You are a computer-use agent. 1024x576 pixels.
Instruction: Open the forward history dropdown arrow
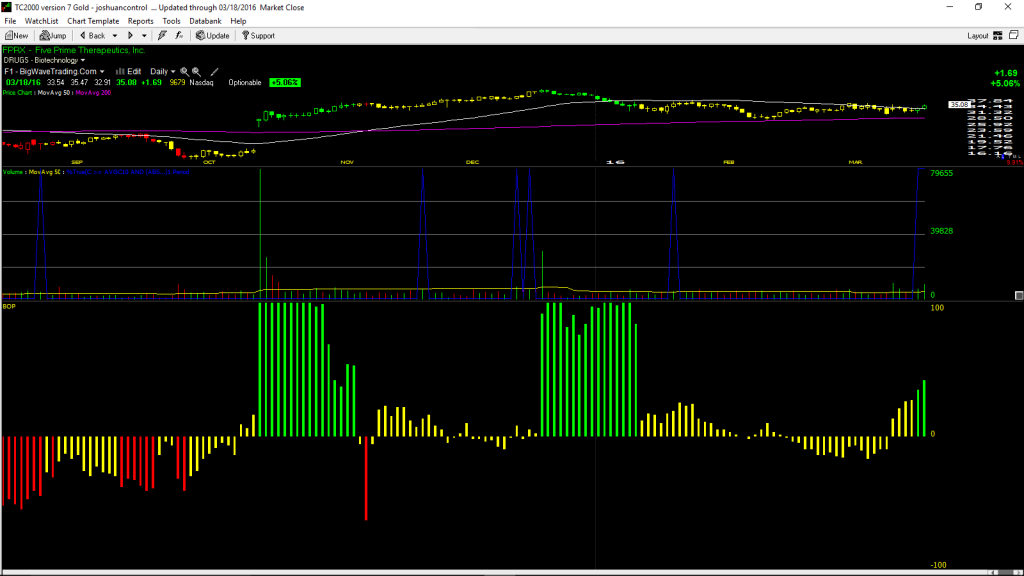click(x=144, y=36)
